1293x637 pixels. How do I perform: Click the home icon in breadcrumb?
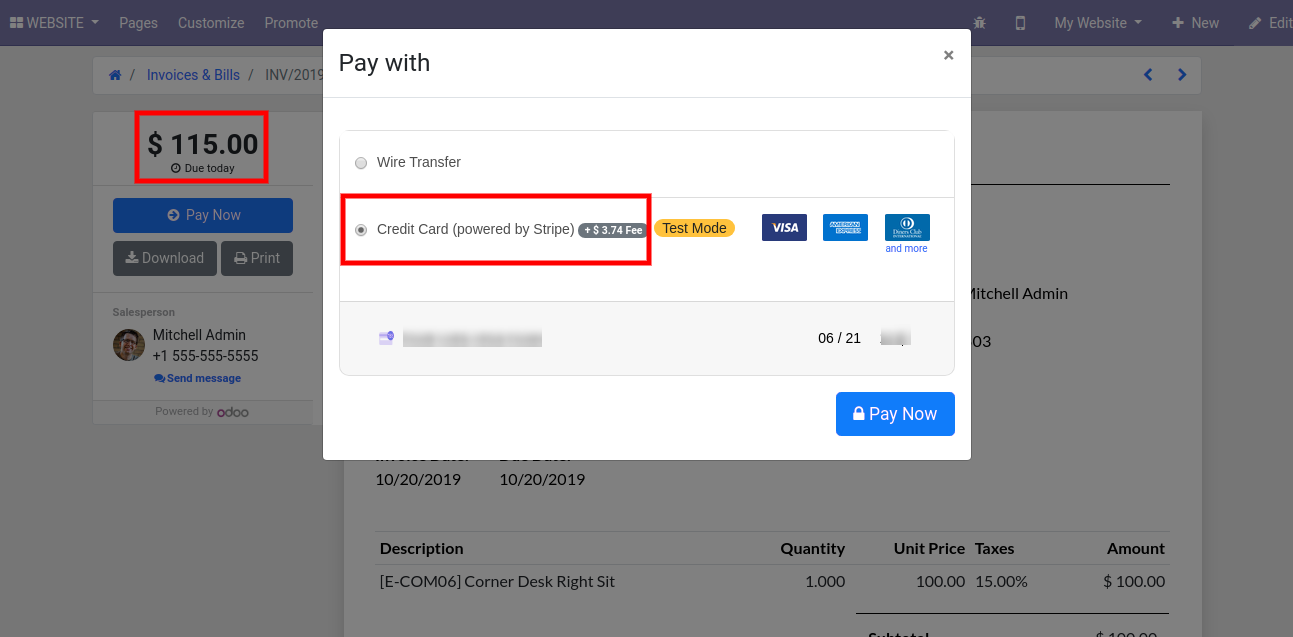[x=115, y=75]
